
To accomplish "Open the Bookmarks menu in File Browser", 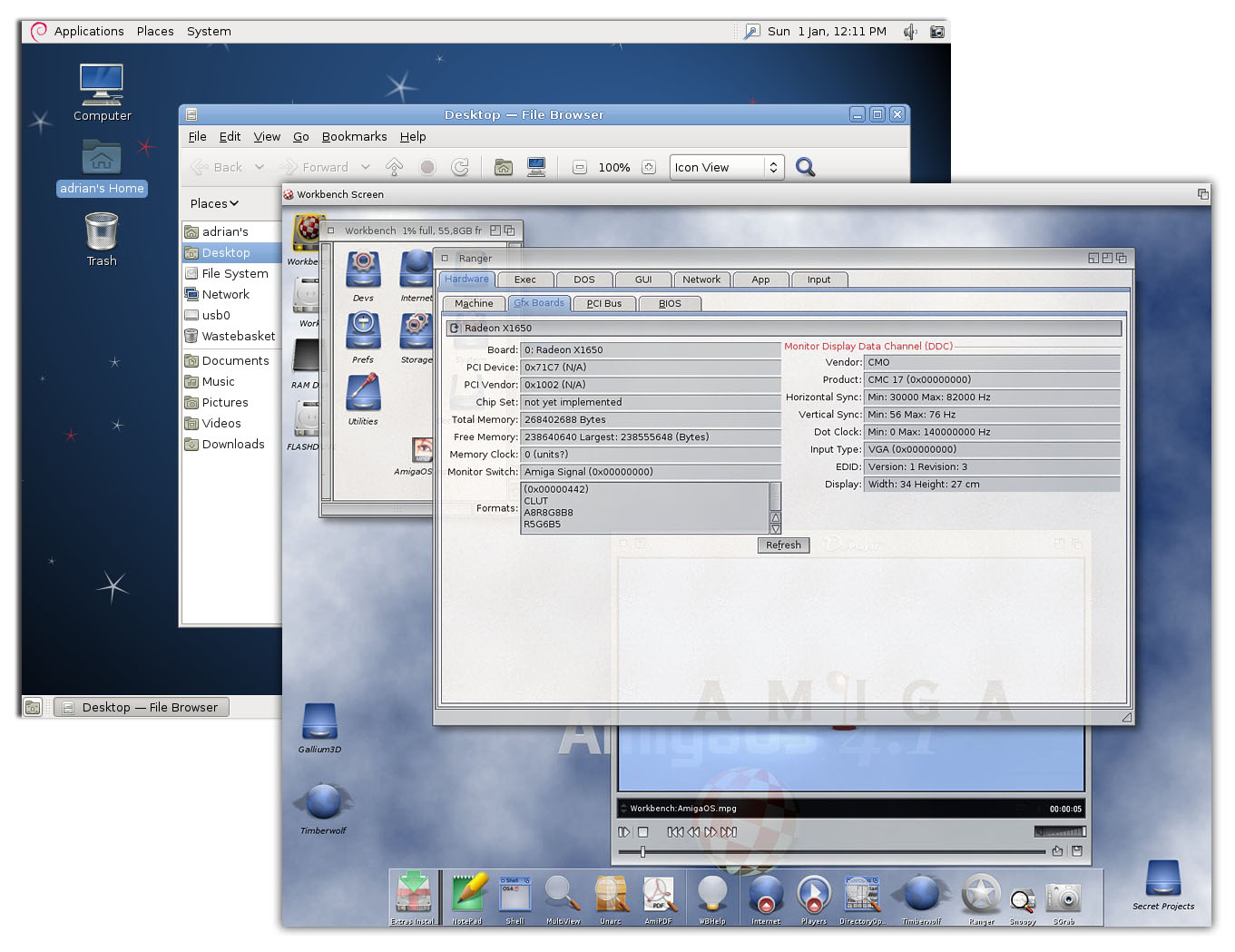I will [x=354, y=136].
